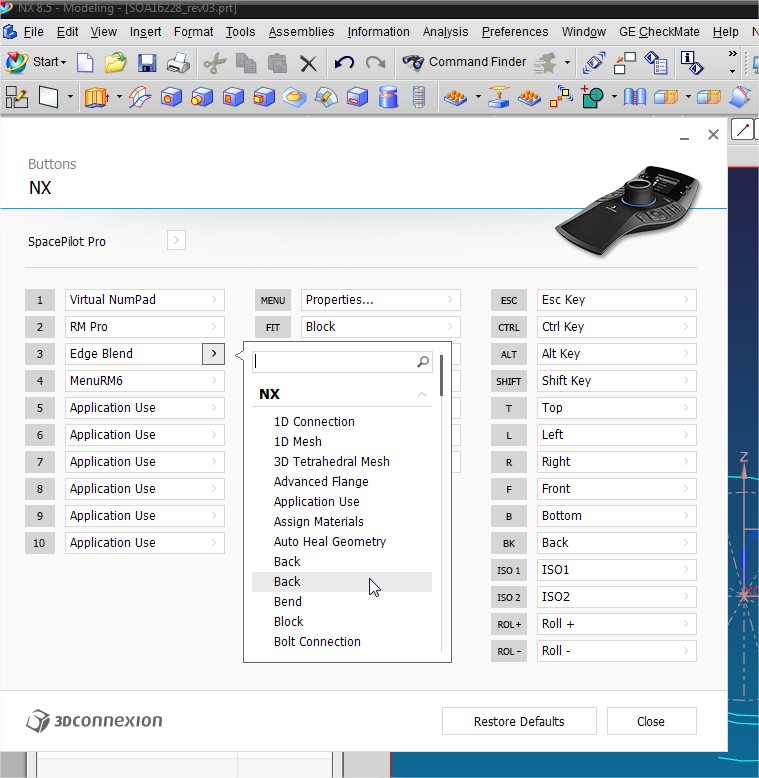Open the SpacePilot Pro device chevron
759x778 pixels.
pos(176,241)
